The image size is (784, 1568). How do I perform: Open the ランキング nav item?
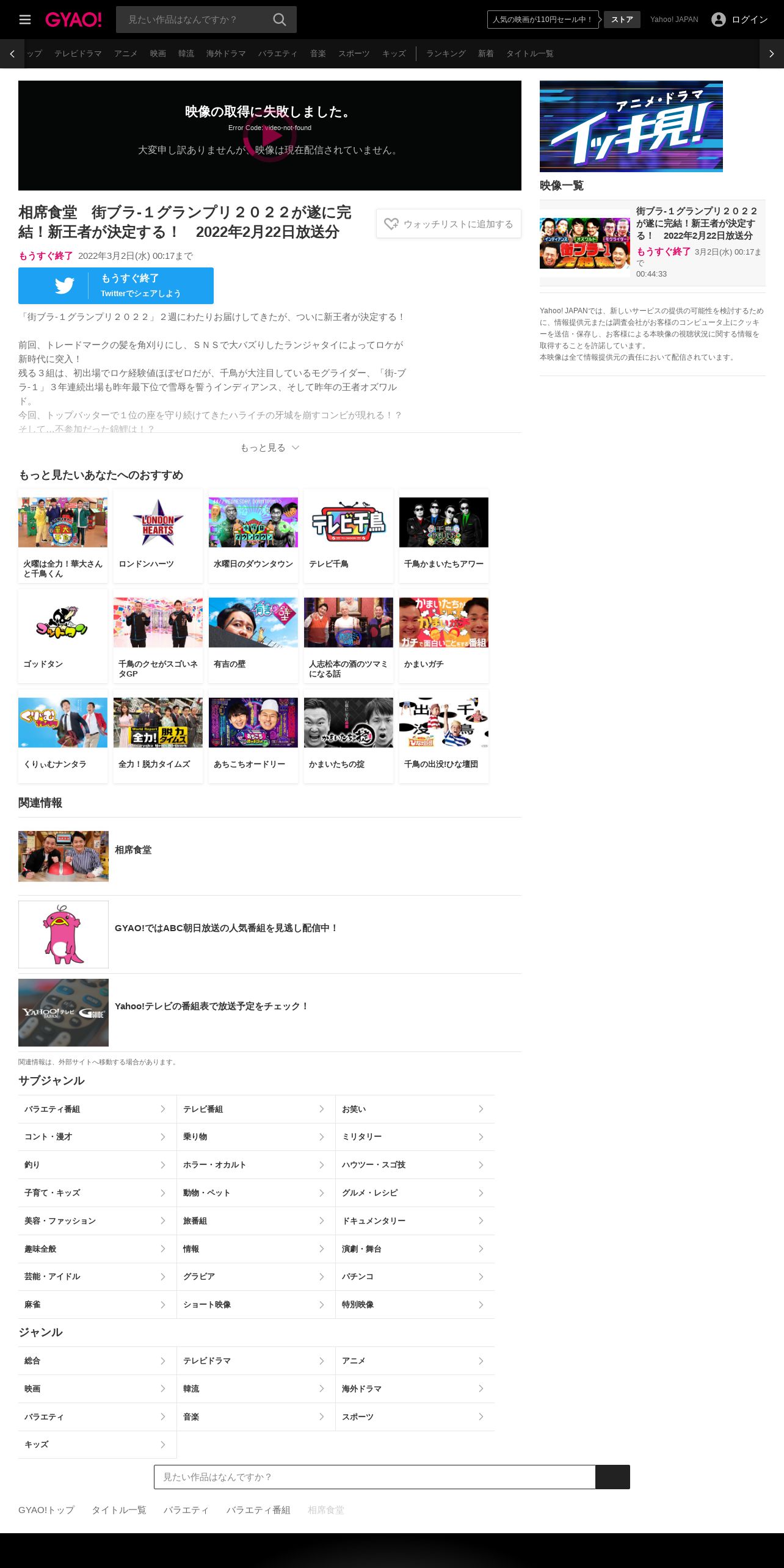[446, 54]
